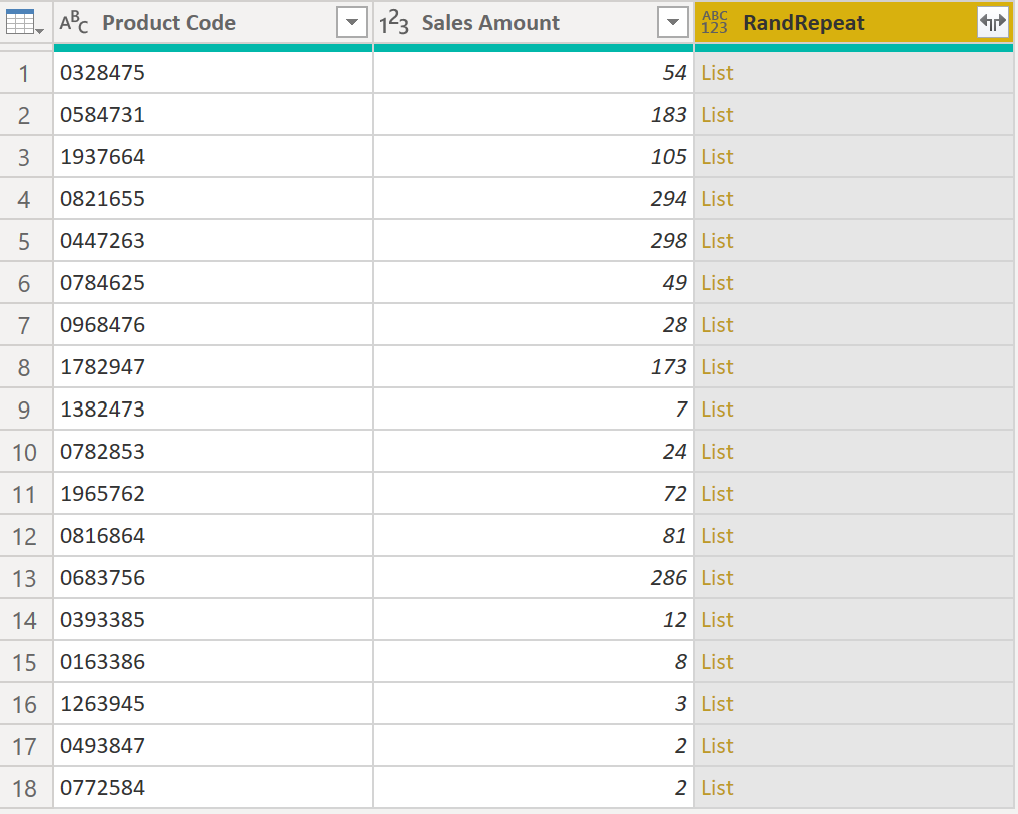Select the Product Code column header
1018x814 pixels.
pos(213,23)
